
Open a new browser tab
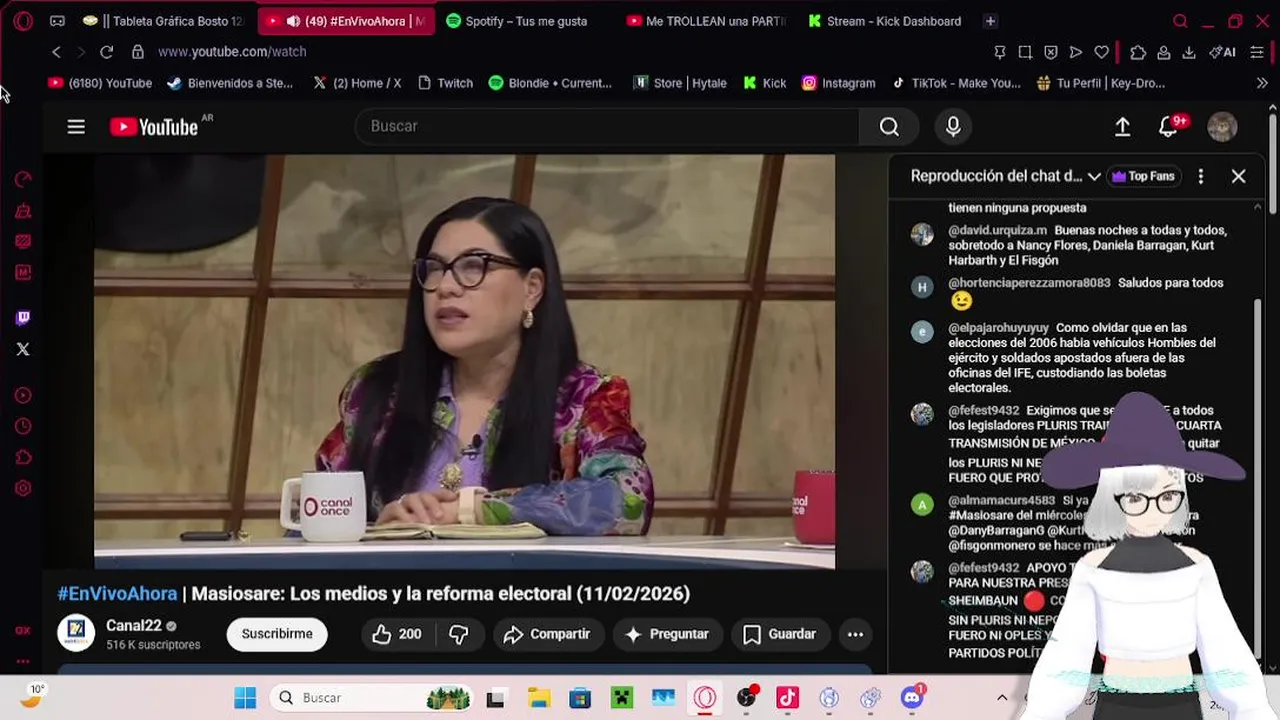click(990, 21)
